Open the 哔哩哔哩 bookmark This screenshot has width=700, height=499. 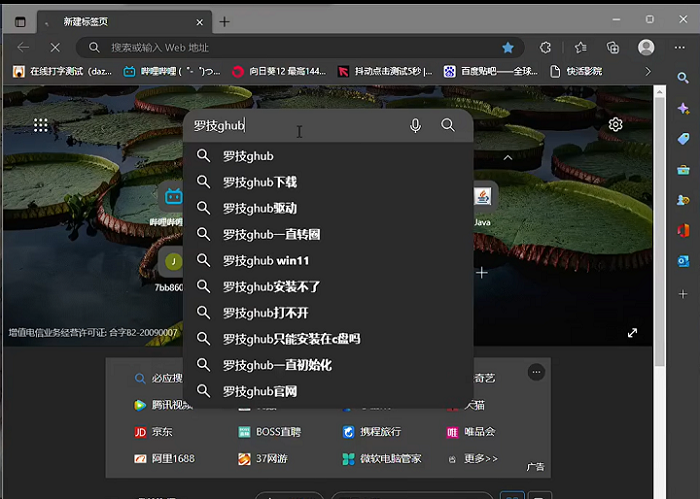coord(171,71)
